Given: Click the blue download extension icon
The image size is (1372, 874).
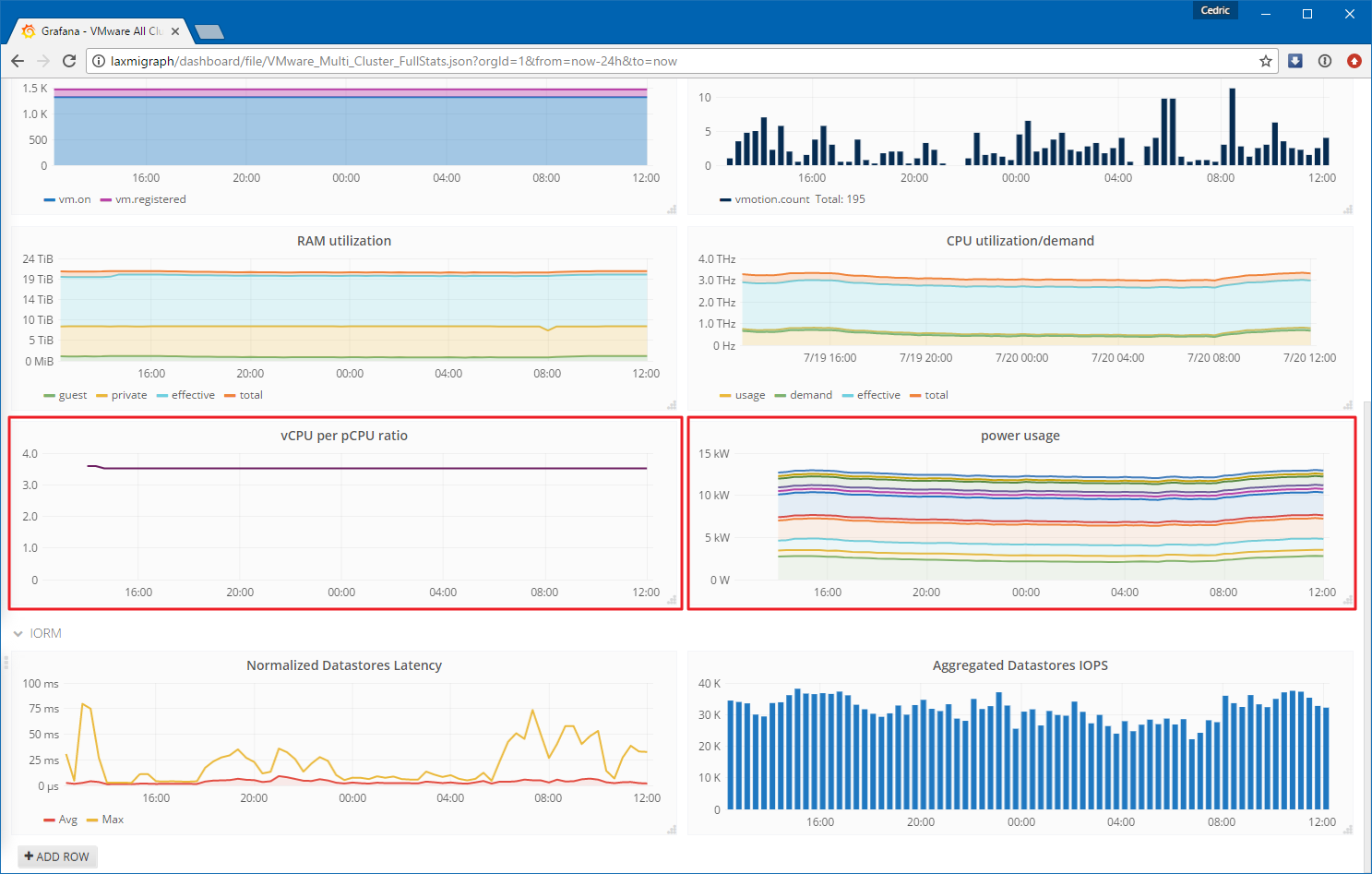Looking at the screenshot, I should 1295,61.
